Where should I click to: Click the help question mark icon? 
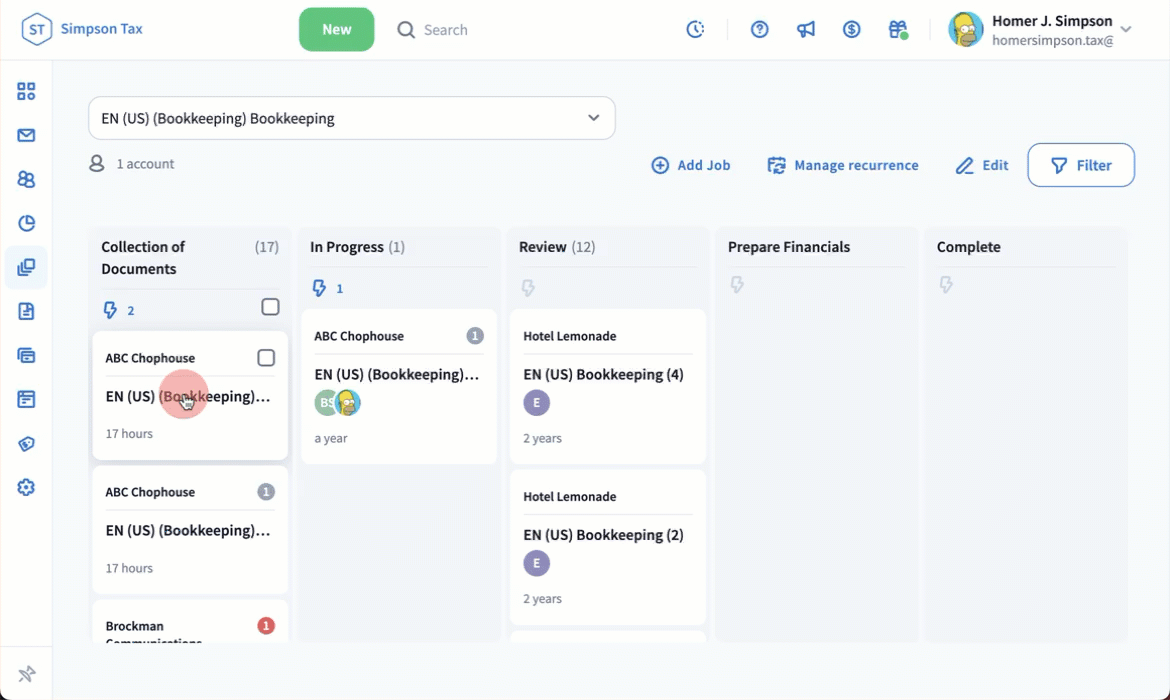point(760,30)
